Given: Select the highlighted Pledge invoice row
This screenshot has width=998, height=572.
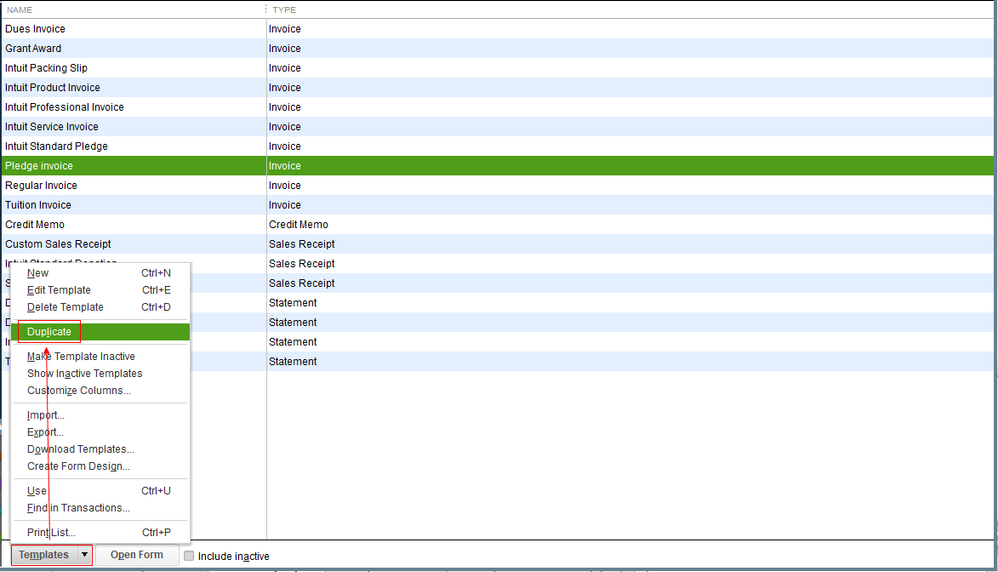Looking at the screenshot, I should click(x=498, y=166).
